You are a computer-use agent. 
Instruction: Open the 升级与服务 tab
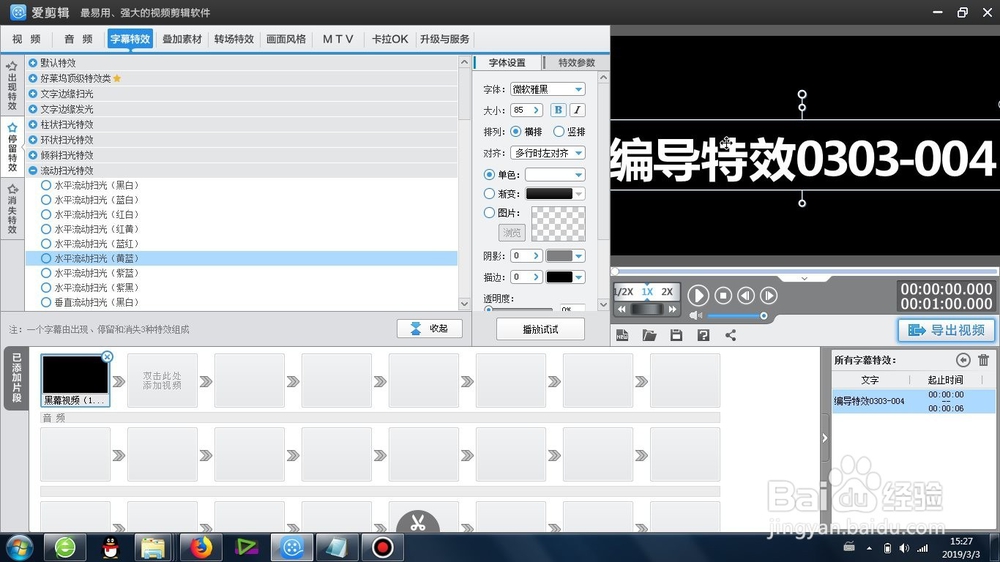tap(445, 39)
